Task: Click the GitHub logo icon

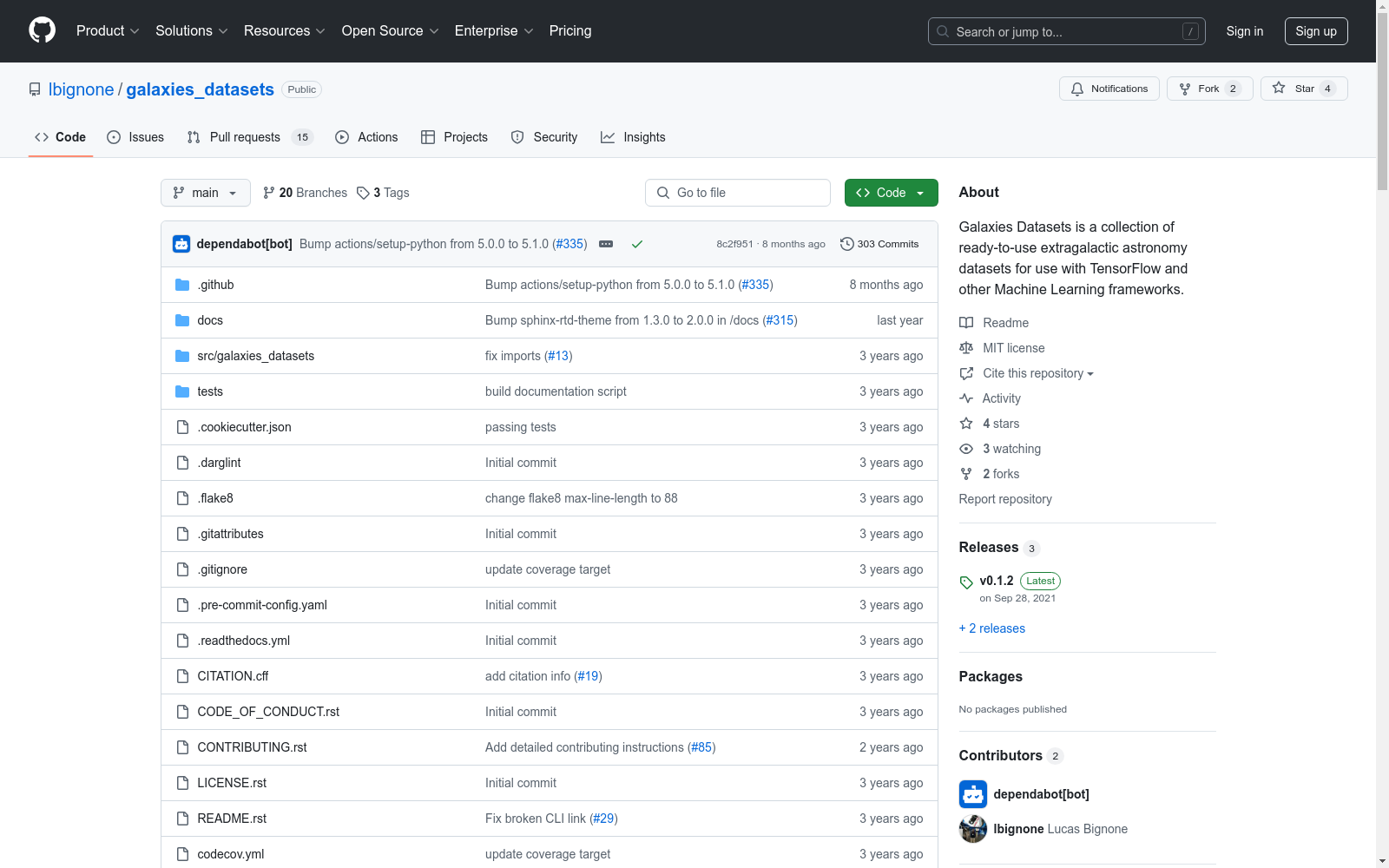Action: pos(42,30)
